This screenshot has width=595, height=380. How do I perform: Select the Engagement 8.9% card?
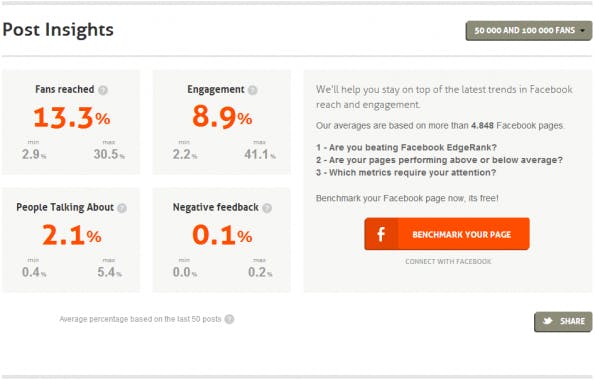click(x=222, y=122)
